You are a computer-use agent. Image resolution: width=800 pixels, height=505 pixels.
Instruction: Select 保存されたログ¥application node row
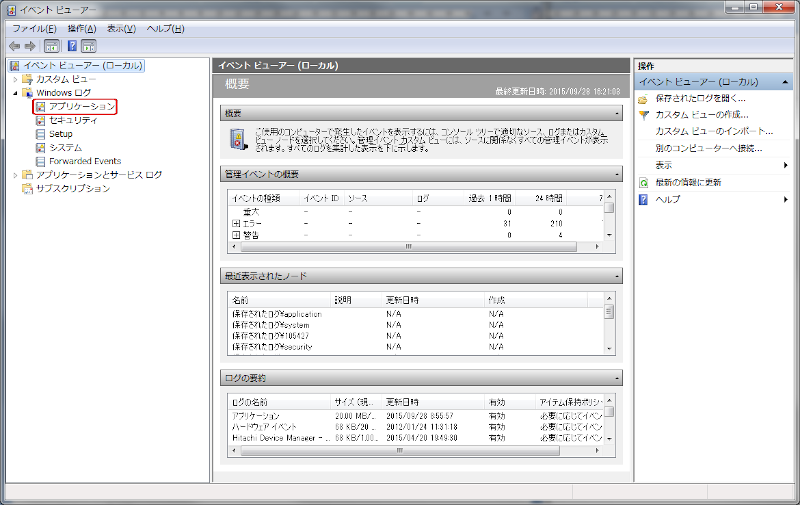(417, 314)
